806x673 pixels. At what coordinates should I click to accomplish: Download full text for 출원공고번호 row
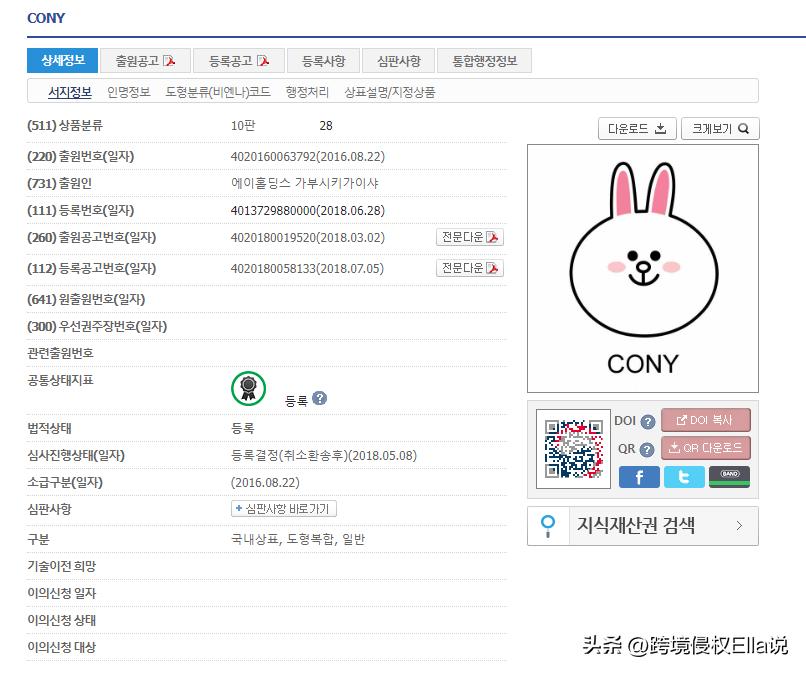[x=470, y=237]
